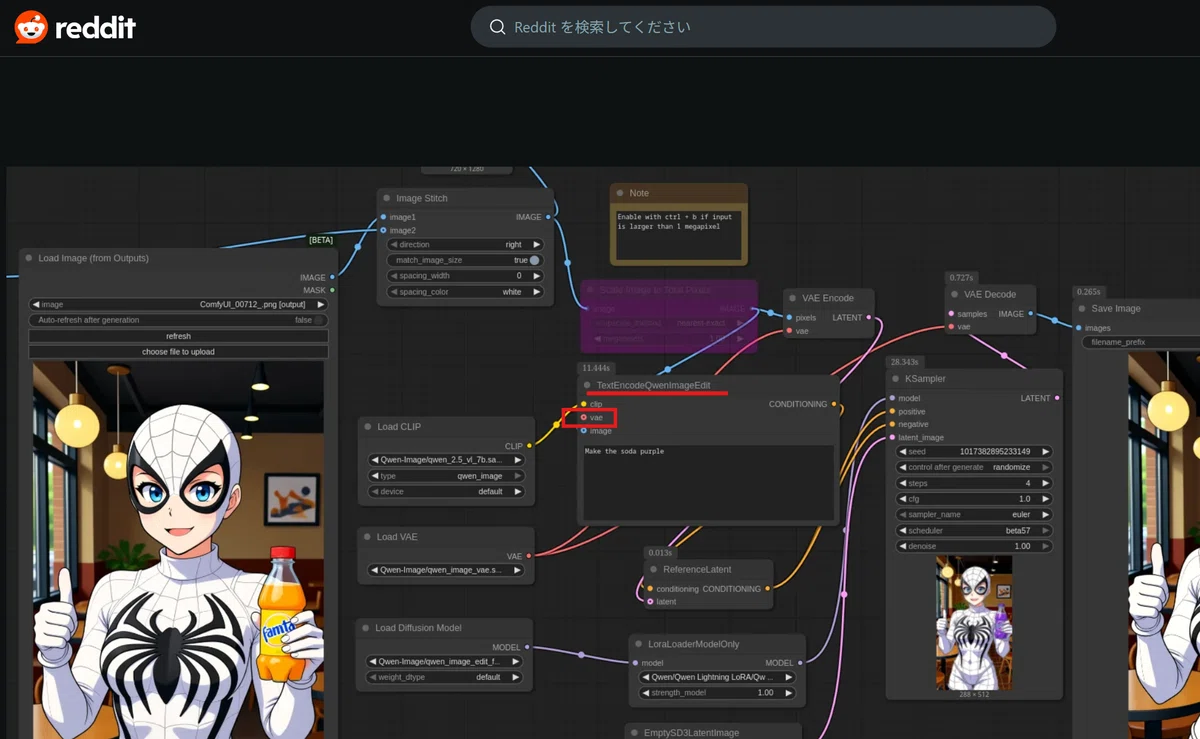The width and height of the screenshot is (1200, 739).
Task: Open the Lightning LoRA name selector
Action: coord(717,677)
